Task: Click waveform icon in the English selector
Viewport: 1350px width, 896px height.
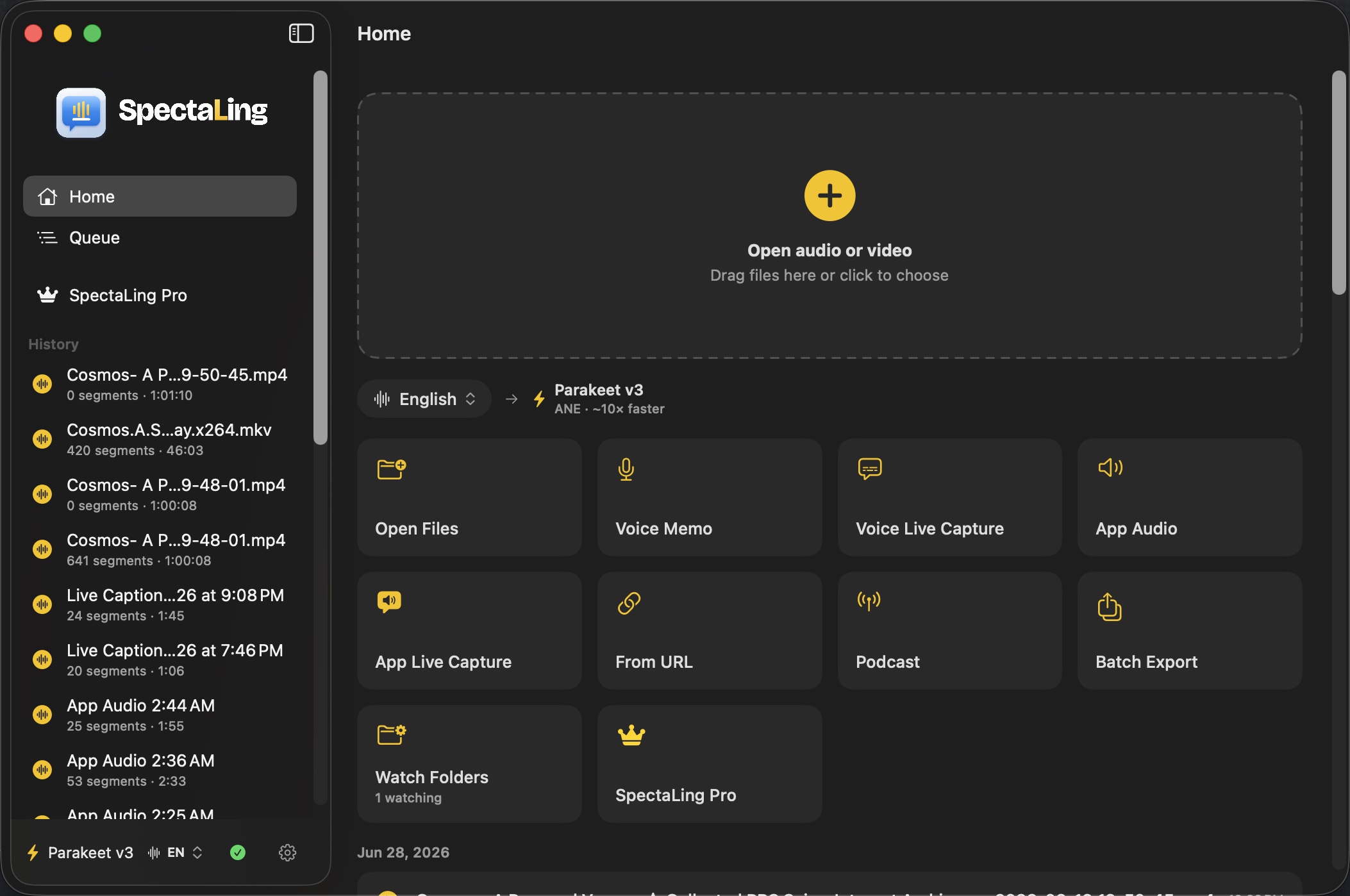Action: pyautogui.click(x=382, y=399)
